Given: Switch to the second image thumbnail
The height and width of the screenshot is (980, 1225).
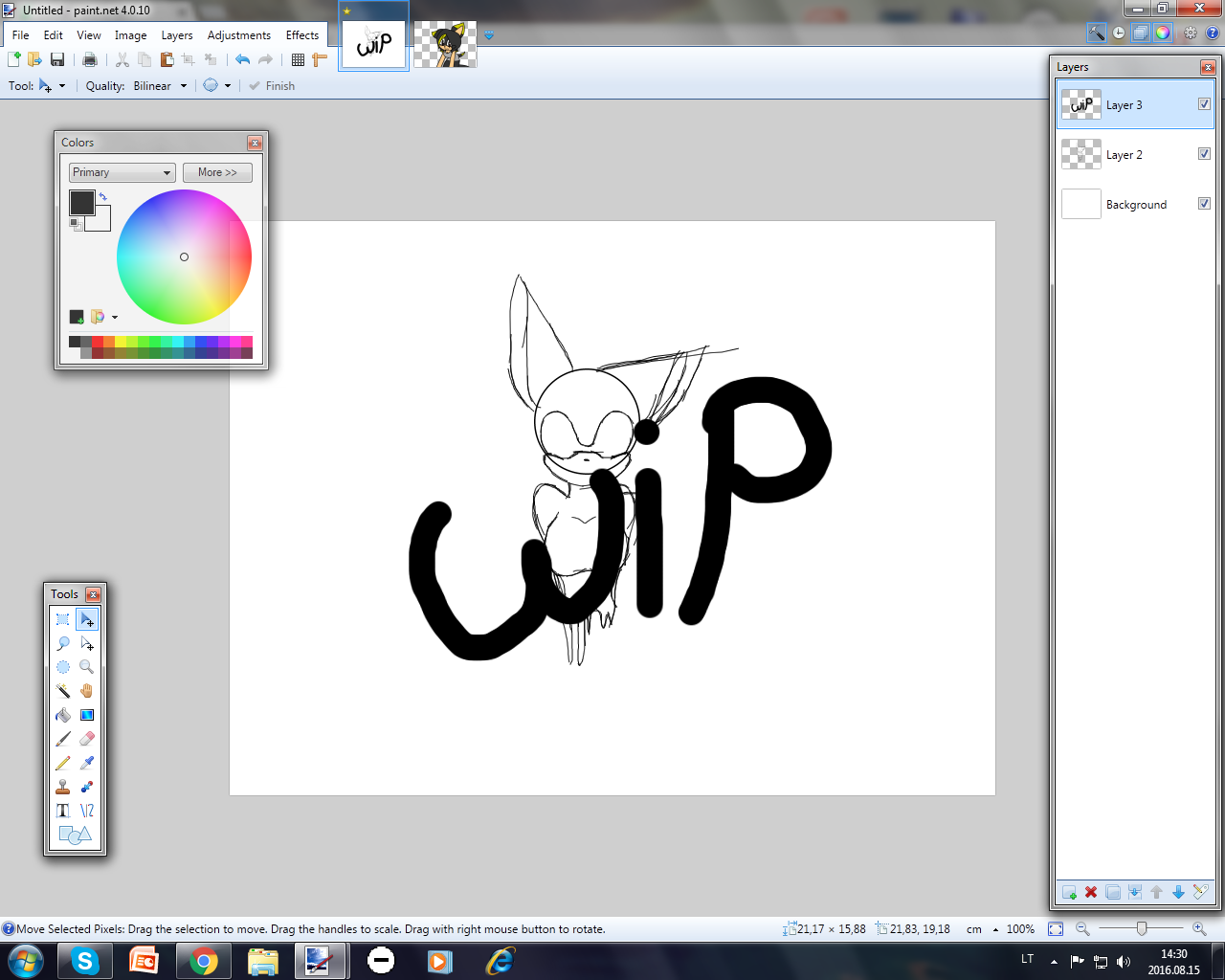Looking at the screenshot, I should [446, 45].
